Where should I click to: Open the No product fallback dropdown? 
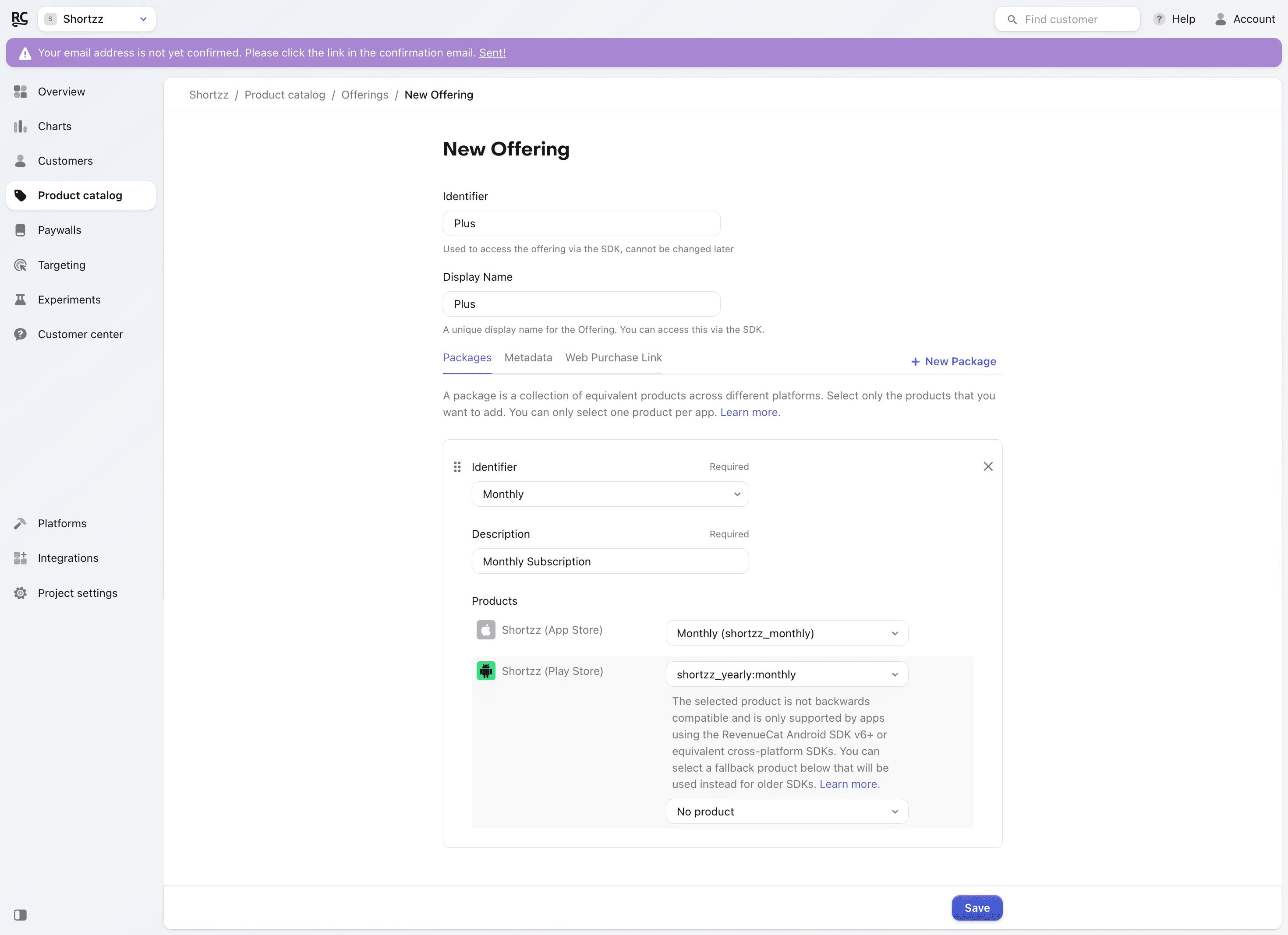point(786,811)
